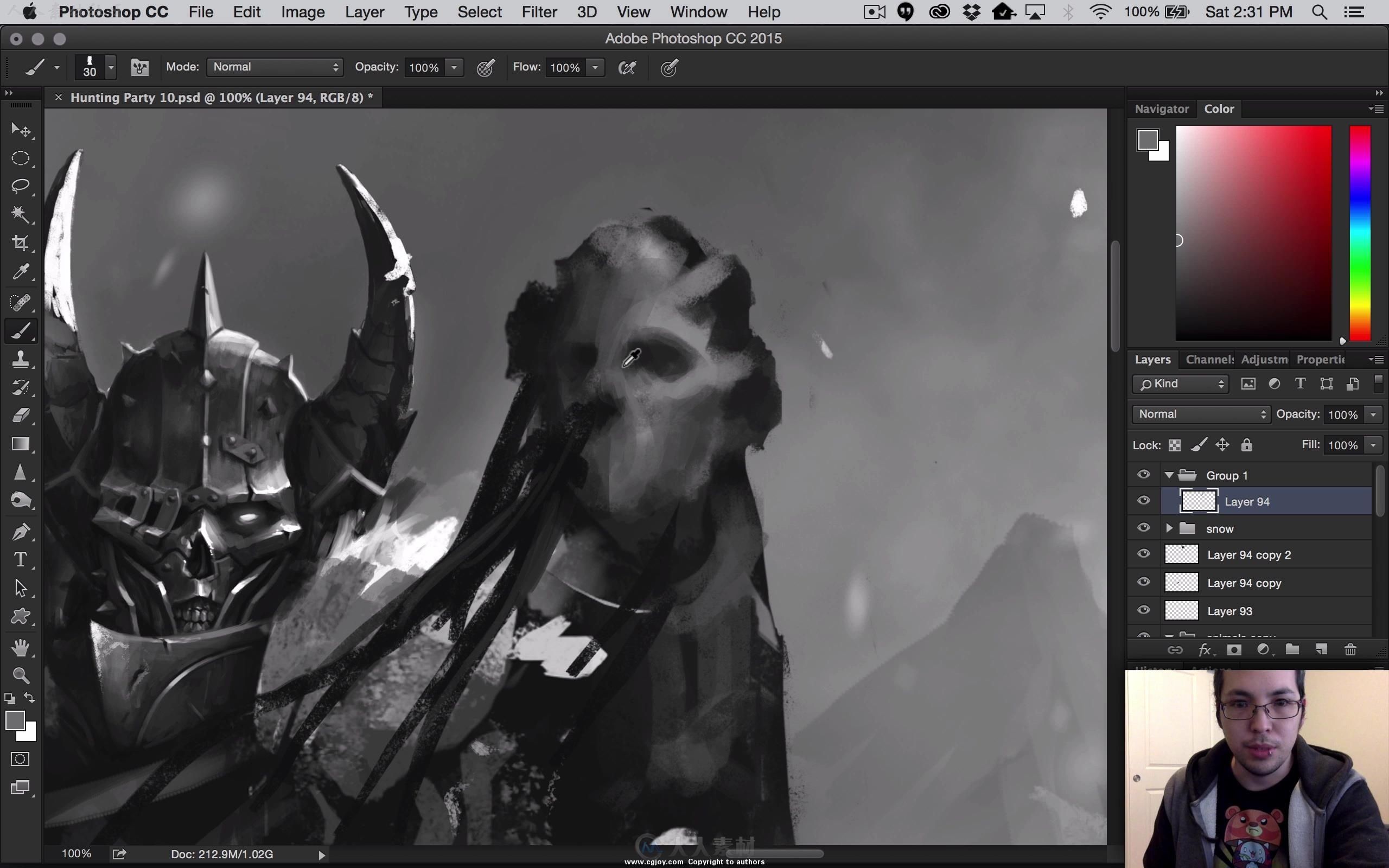Change screen mode button
This screenshot has width=1389, height=868.
21,788
